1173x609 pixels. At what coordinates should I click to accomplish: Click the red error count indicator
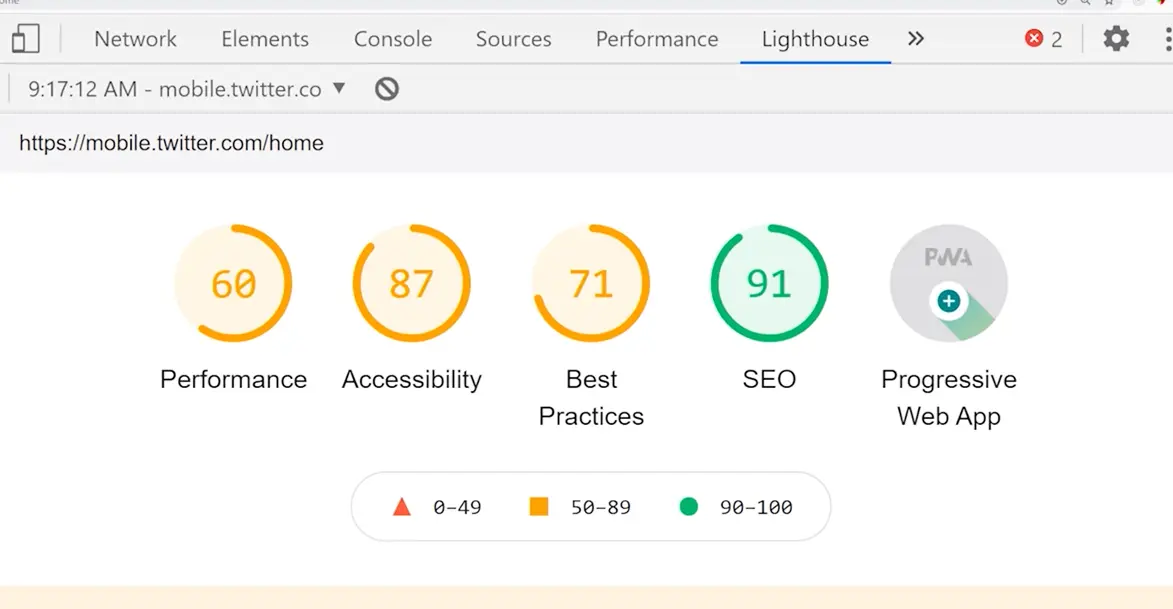click(x=1043, y=39)
